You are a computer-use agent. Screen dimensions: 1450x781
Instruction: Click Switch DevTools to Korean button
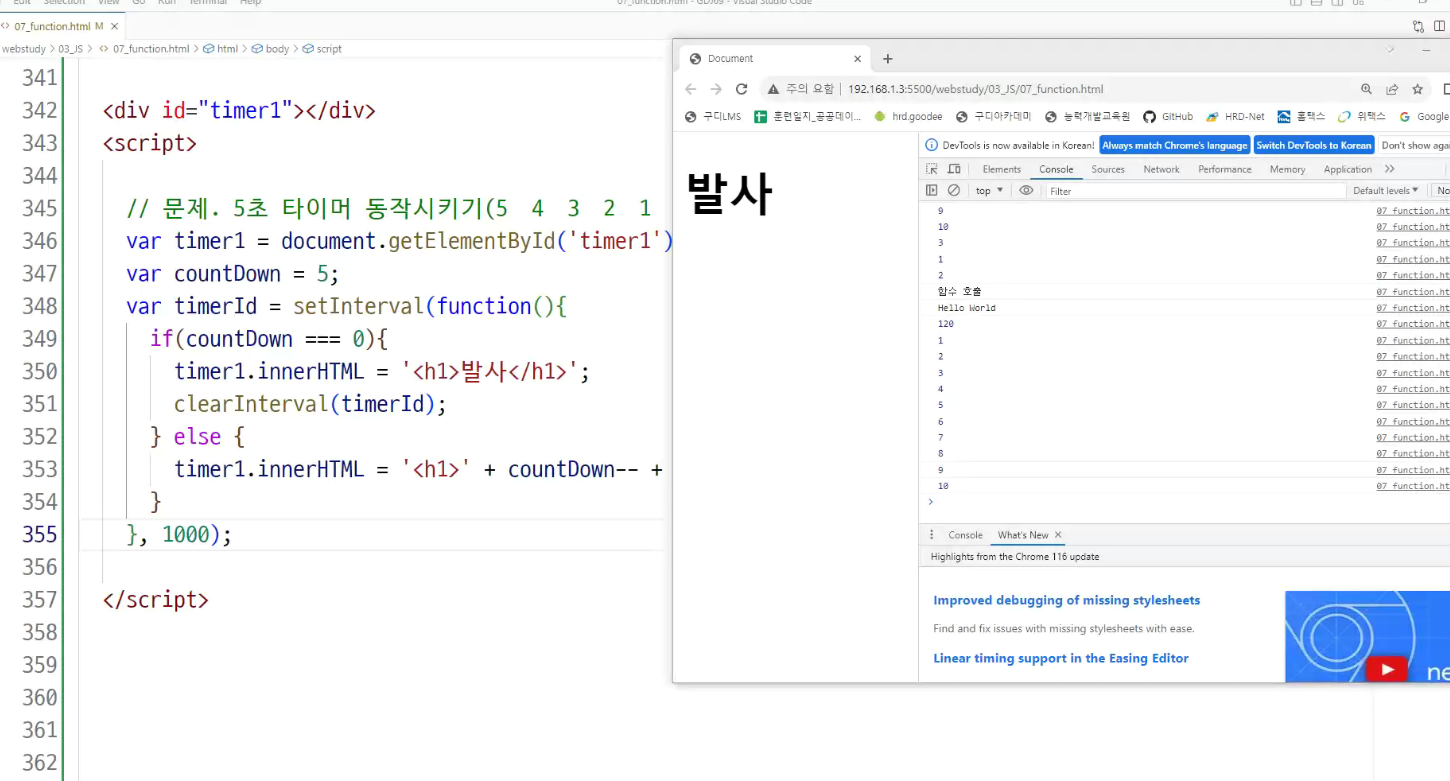1314,145
